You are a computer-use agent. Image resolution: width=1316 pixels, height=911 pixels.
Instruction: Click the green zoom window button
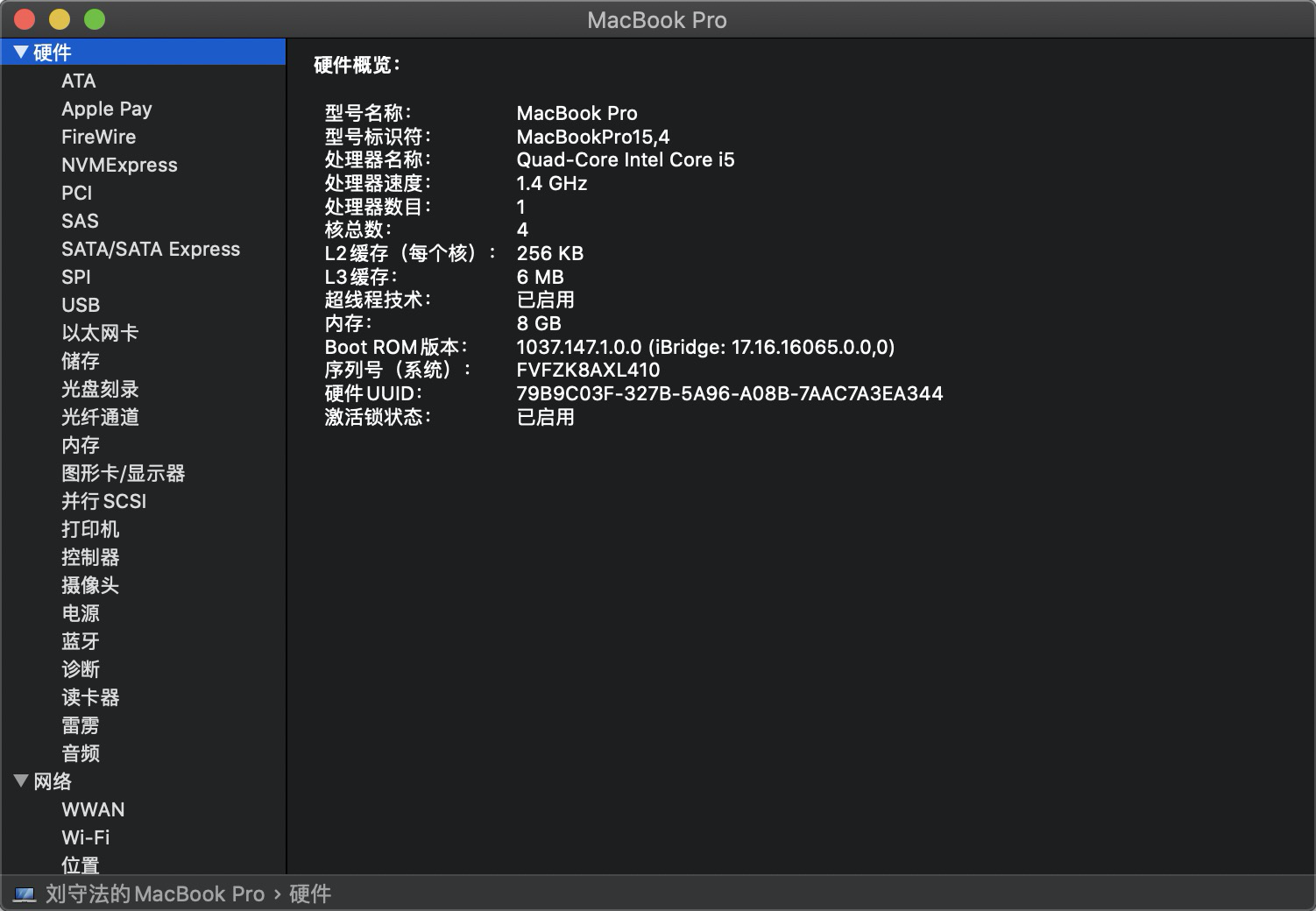94,19
